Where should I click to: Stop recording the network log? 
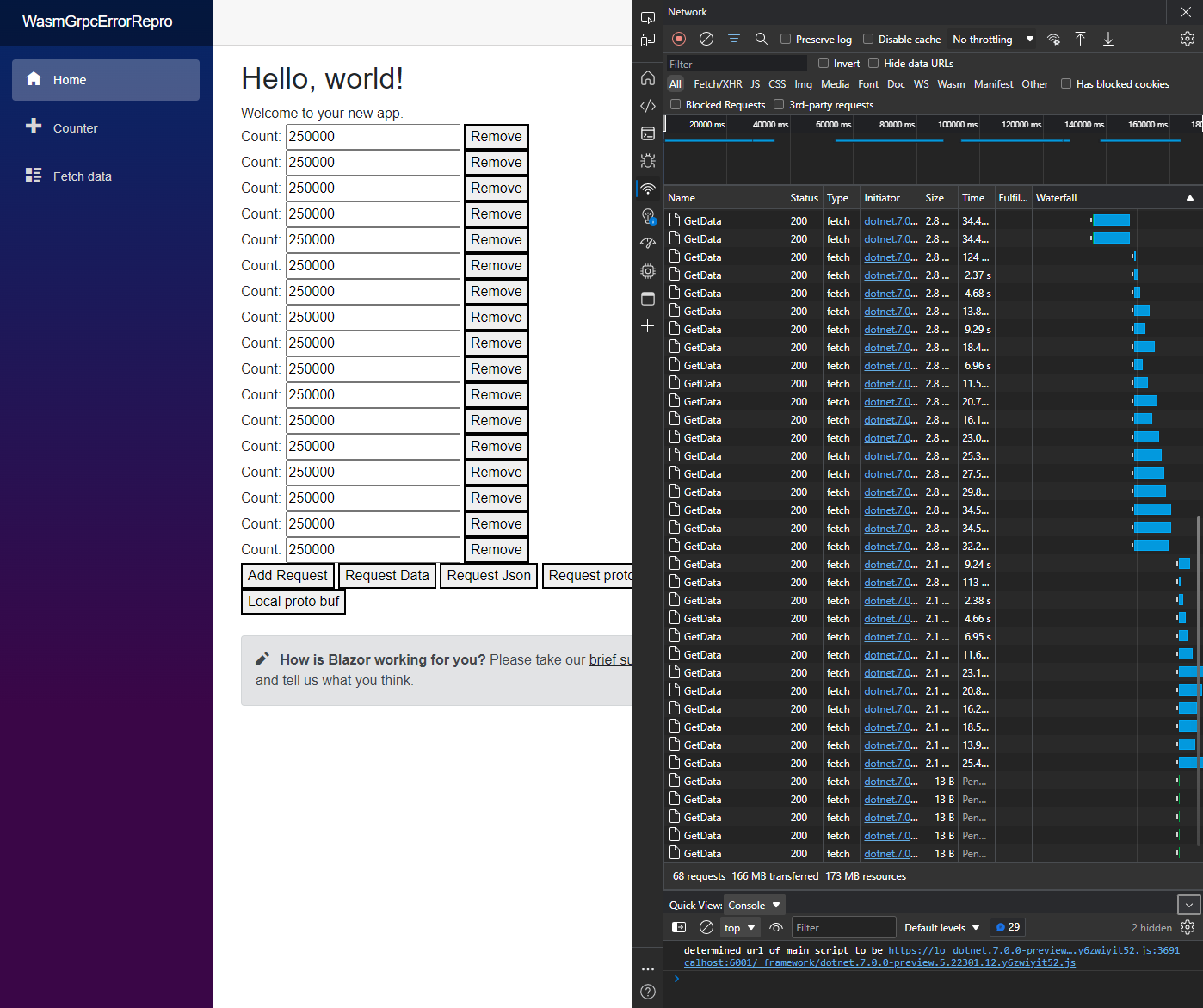point(679,39)
